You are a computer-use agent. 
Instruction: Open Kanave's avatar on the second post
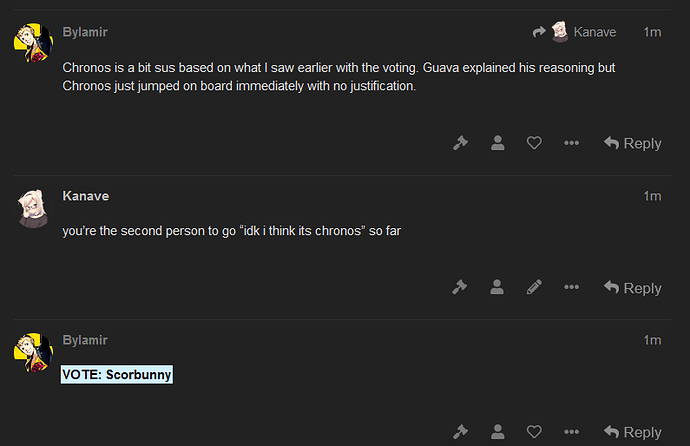(x=33, y=208)
